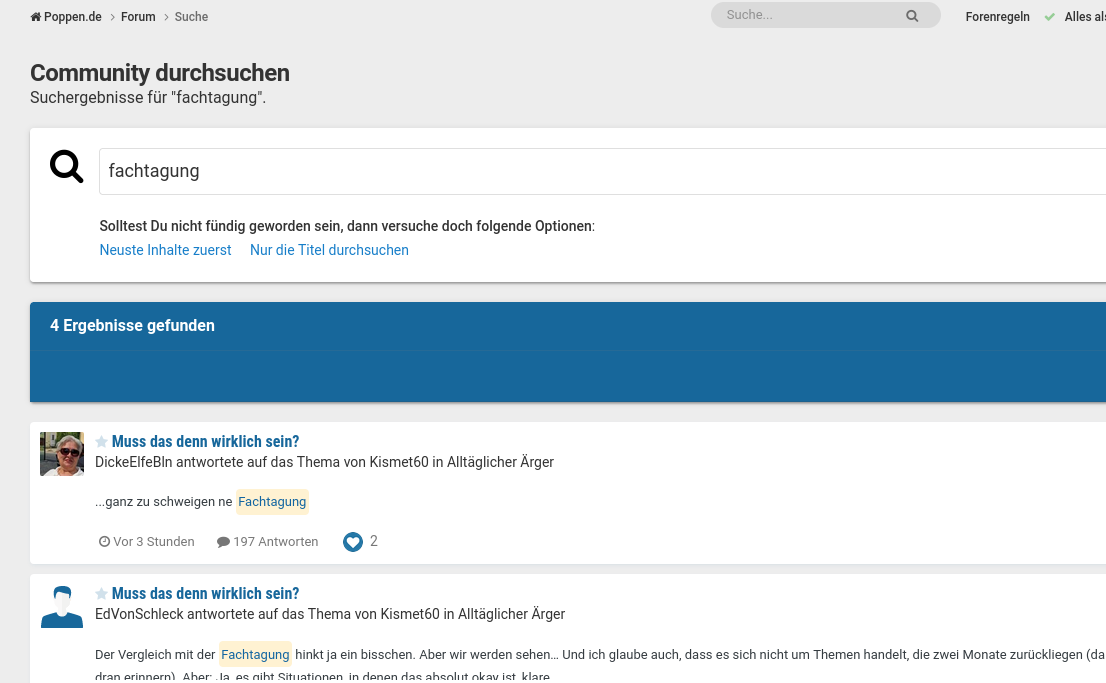Click the home icon beside Poppen.de
Screen dimensions: 1106x683
tap(36, 17)
